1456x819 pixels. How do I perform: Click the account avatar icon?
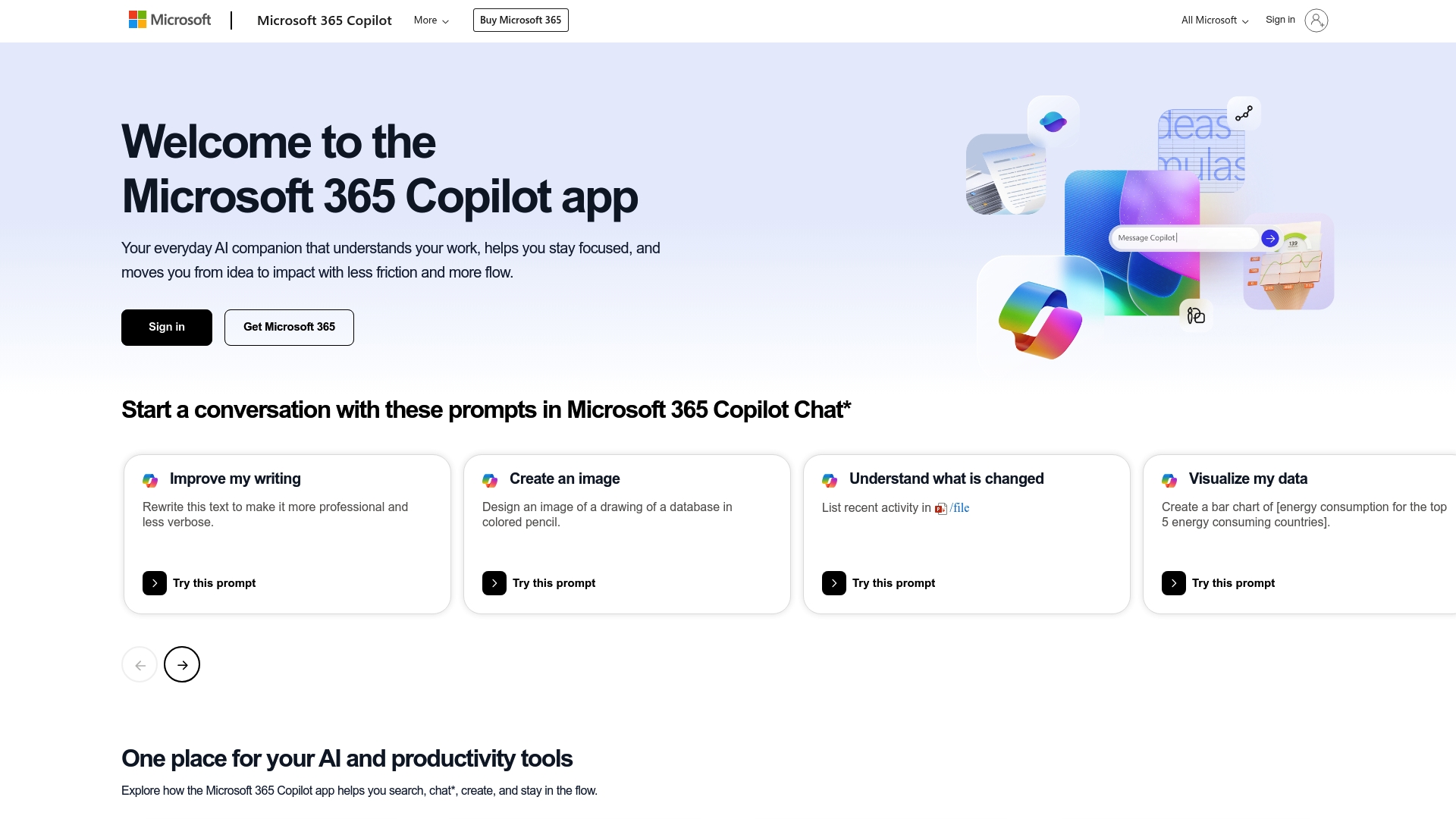point(1316,20)
